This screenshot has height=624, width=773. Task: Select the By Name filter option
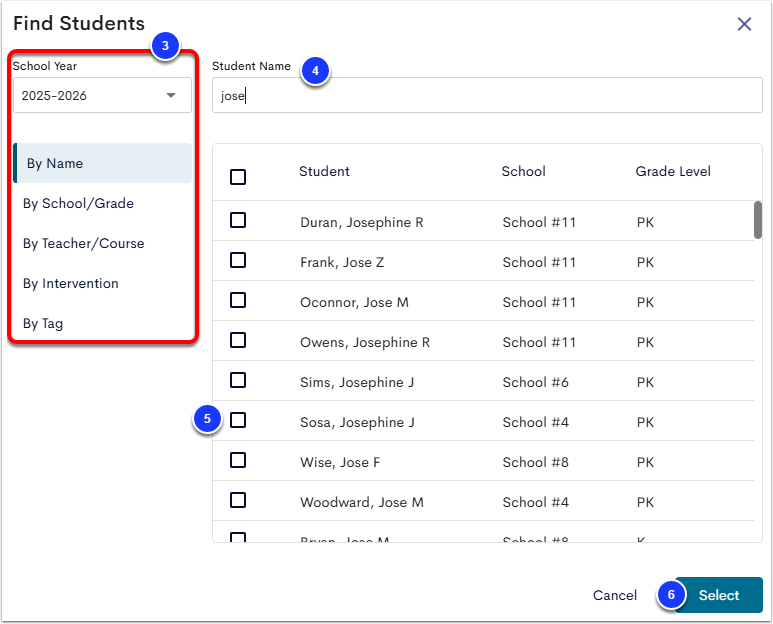click(x=102, y=163)
